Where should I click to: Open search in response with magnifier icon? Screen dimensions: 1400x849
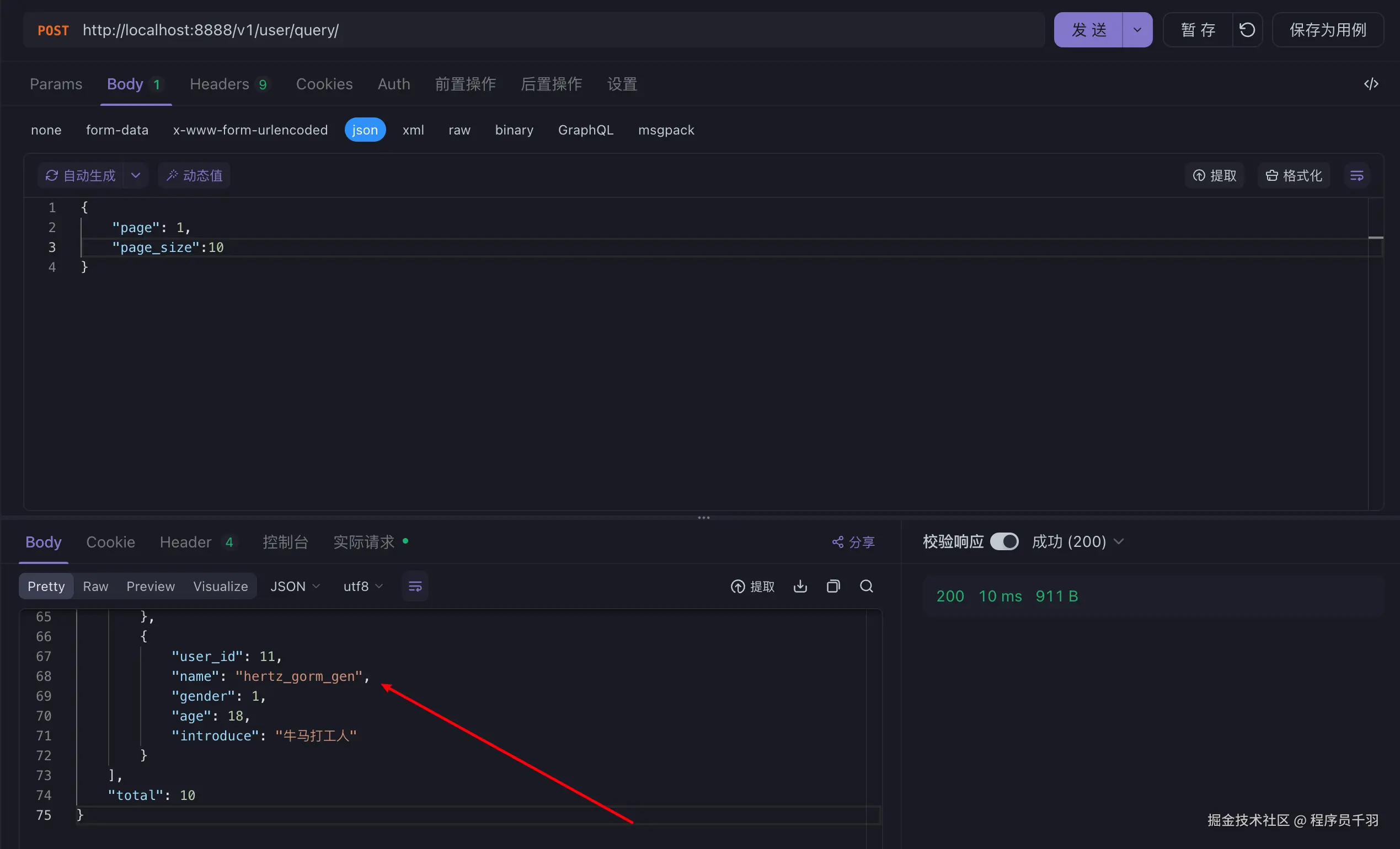tap(867, 586)
